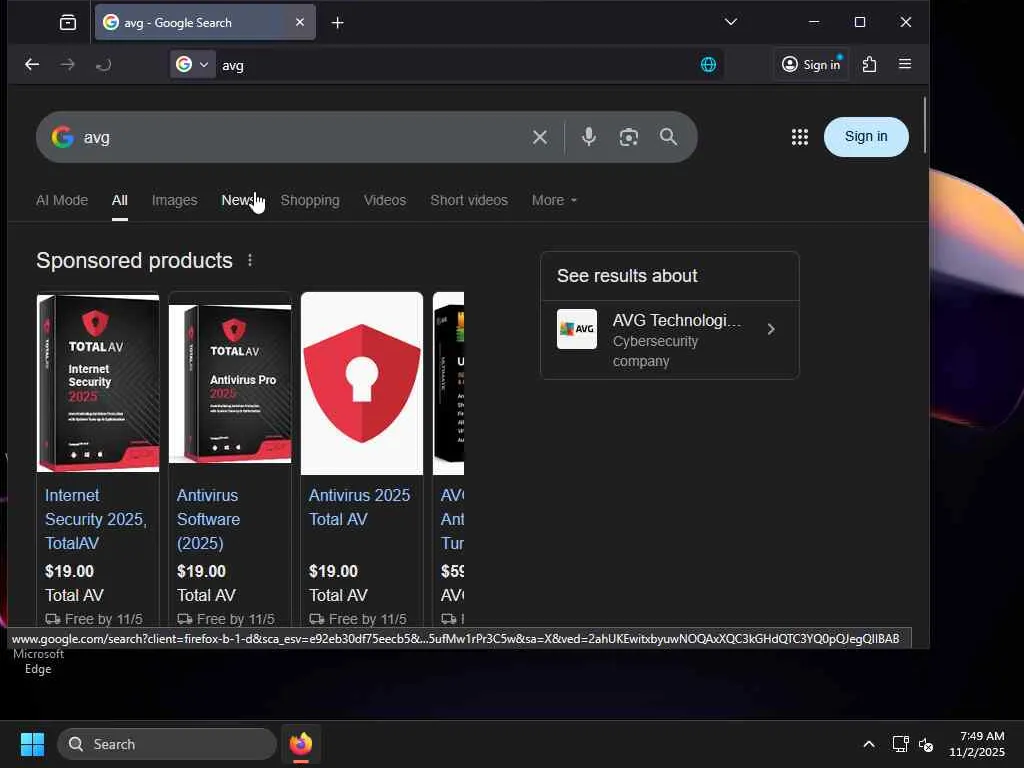Open search engine selector dropdown in address bar
This screenshot has width=1024, height=768.
click(193, 65)
